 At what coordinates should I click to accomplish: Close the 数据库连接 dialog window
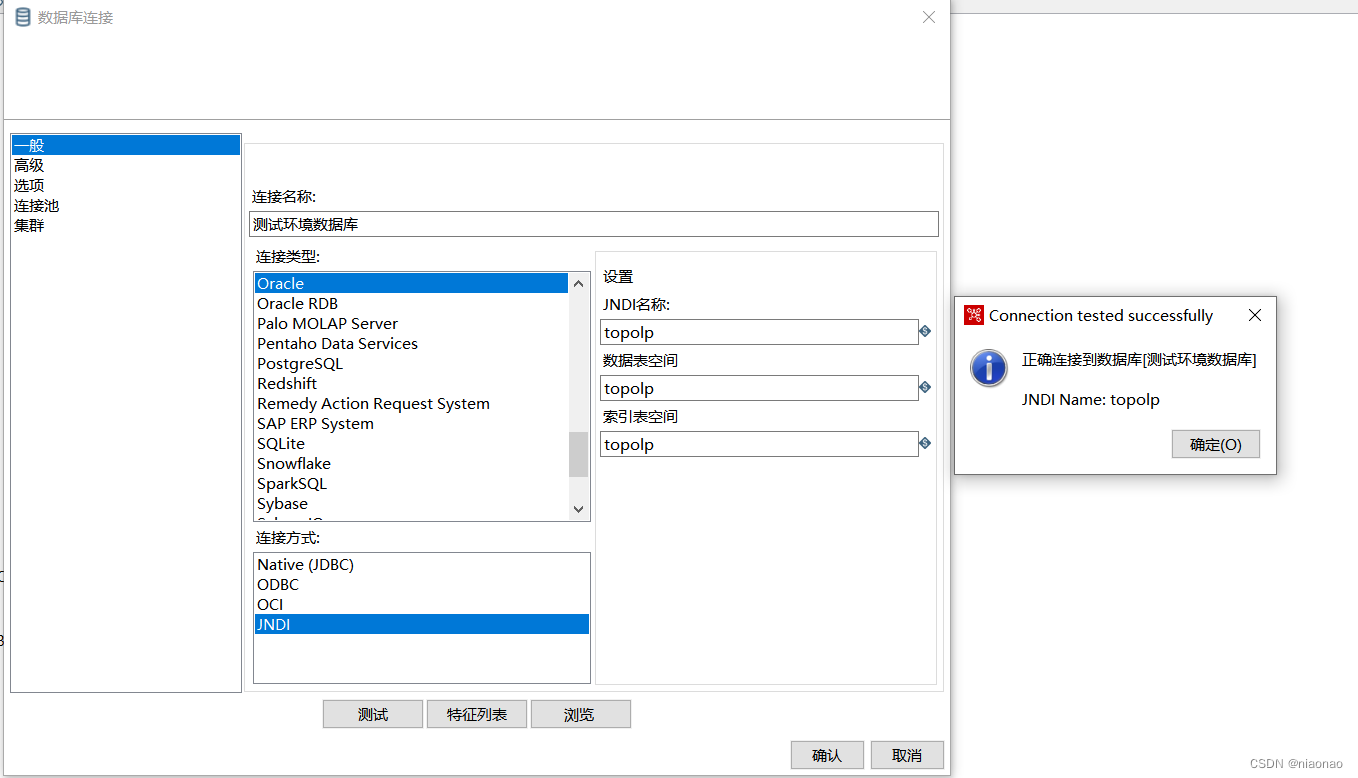pos(929,17)
